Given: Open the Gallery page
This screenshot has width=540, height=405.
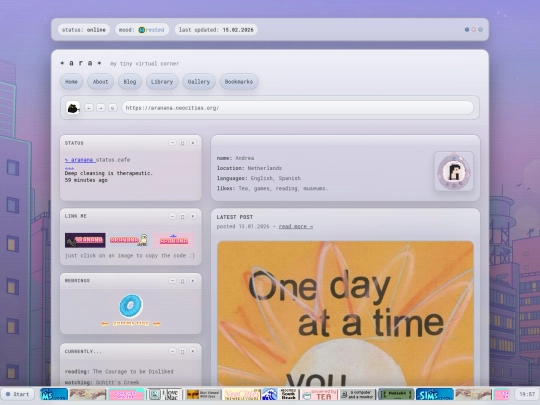Looking at the screenshot, I should point(199,82).
